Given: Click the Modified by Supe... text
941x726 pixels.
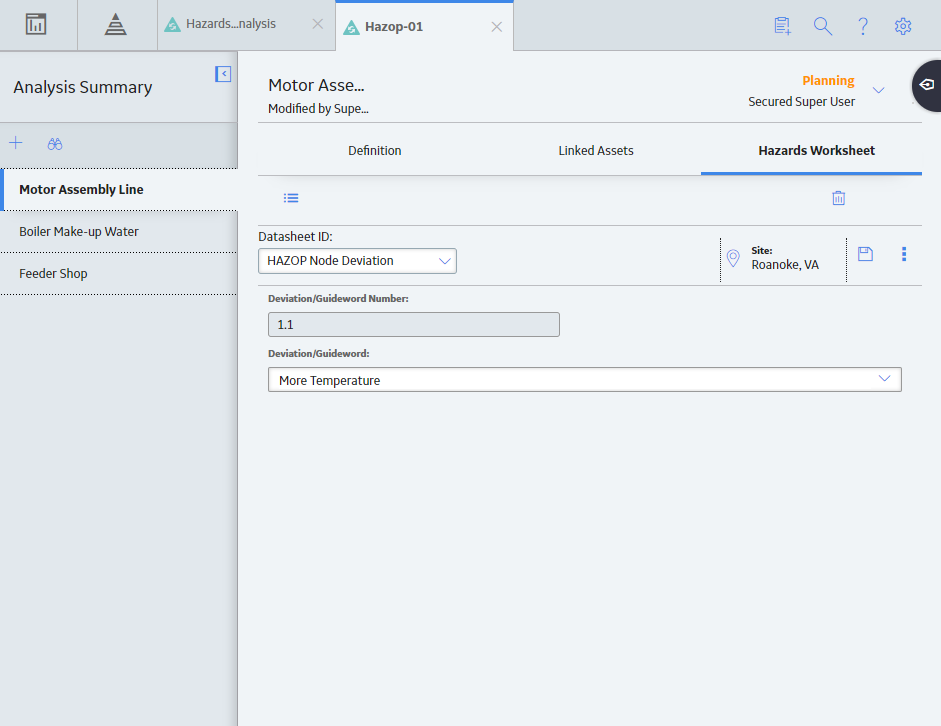Looking at the screenshot, I should [x=318, y=109].
